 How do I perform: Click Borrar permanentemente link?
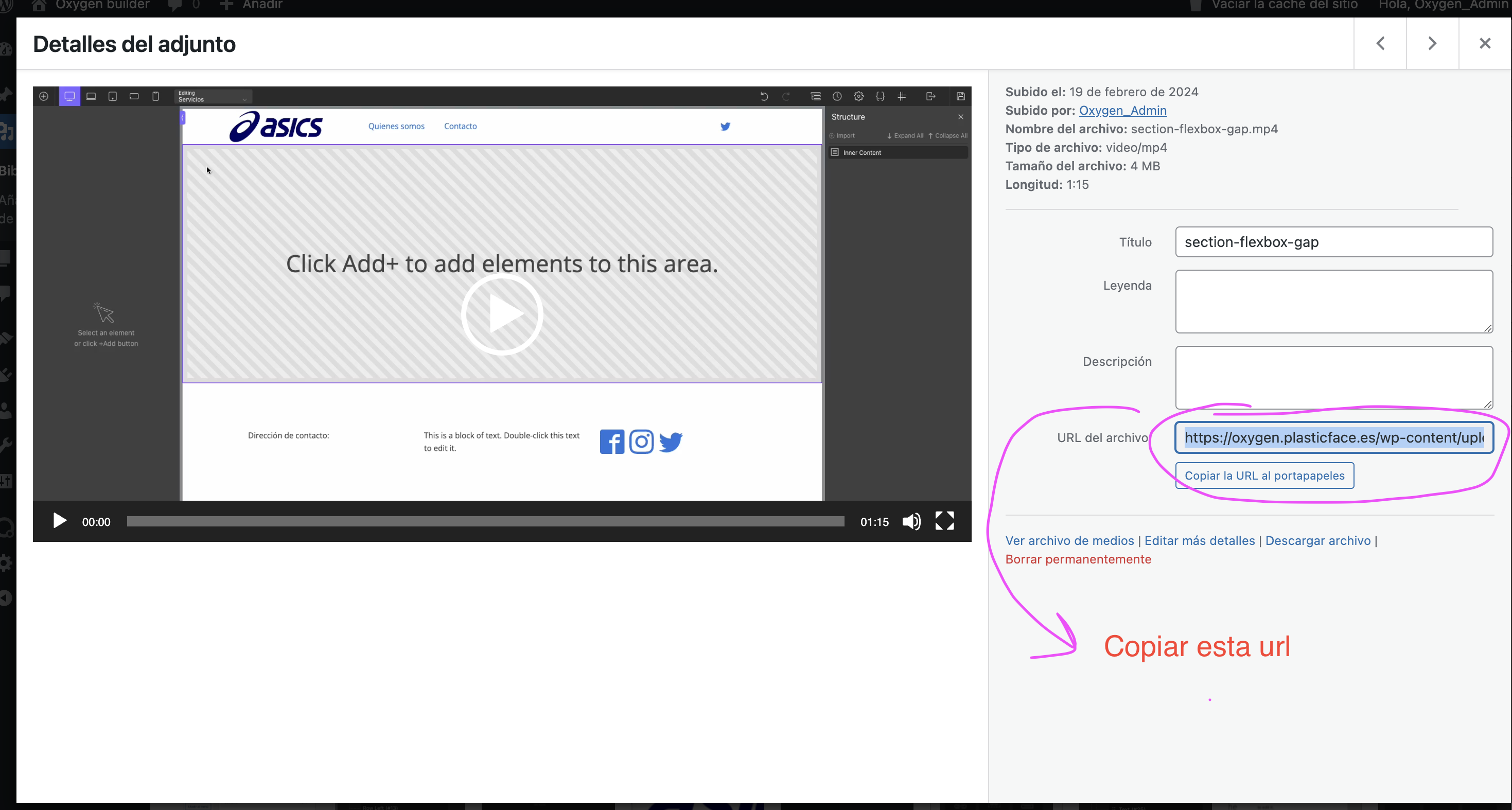[1078, 559]
